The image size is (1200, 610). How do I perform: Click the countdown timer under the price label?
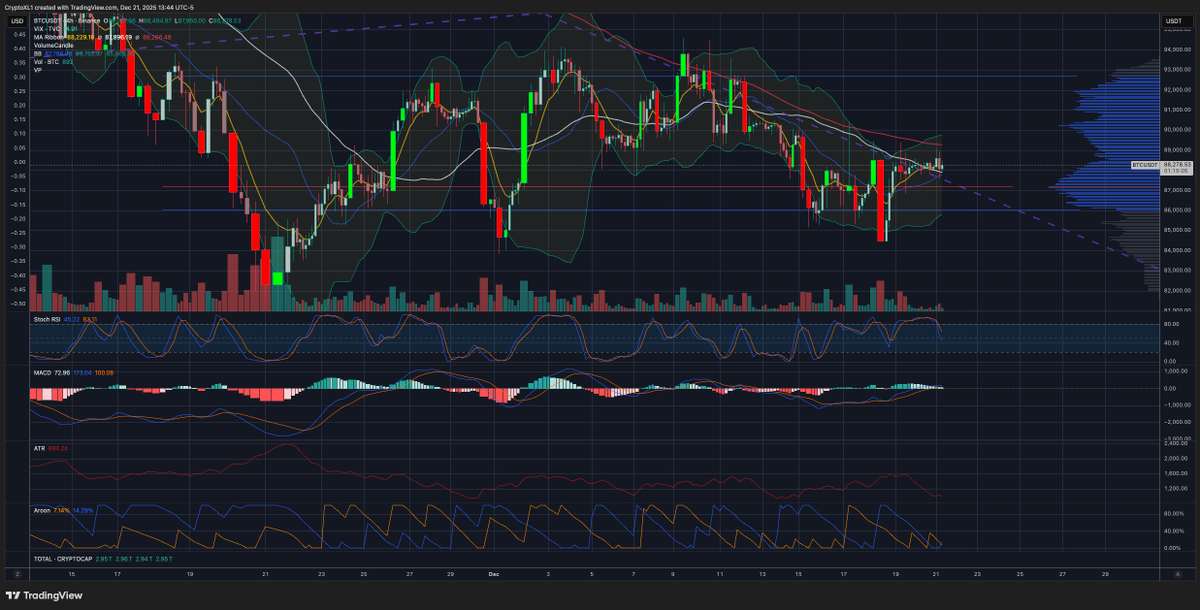pos(1174,170)
